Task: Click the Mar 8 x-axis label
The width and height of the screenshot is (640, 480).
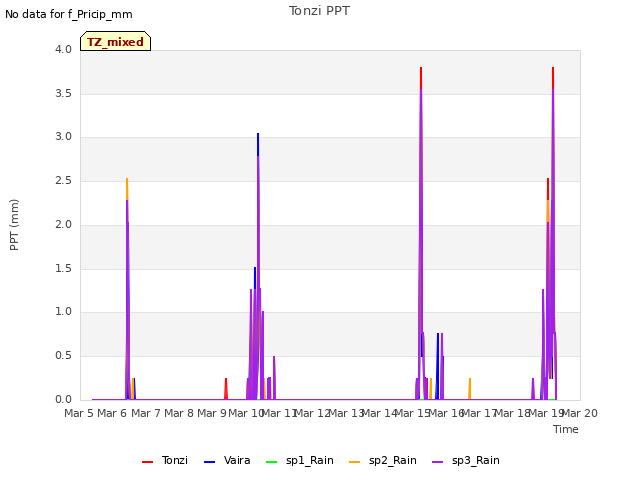Action: pos(179,413)
